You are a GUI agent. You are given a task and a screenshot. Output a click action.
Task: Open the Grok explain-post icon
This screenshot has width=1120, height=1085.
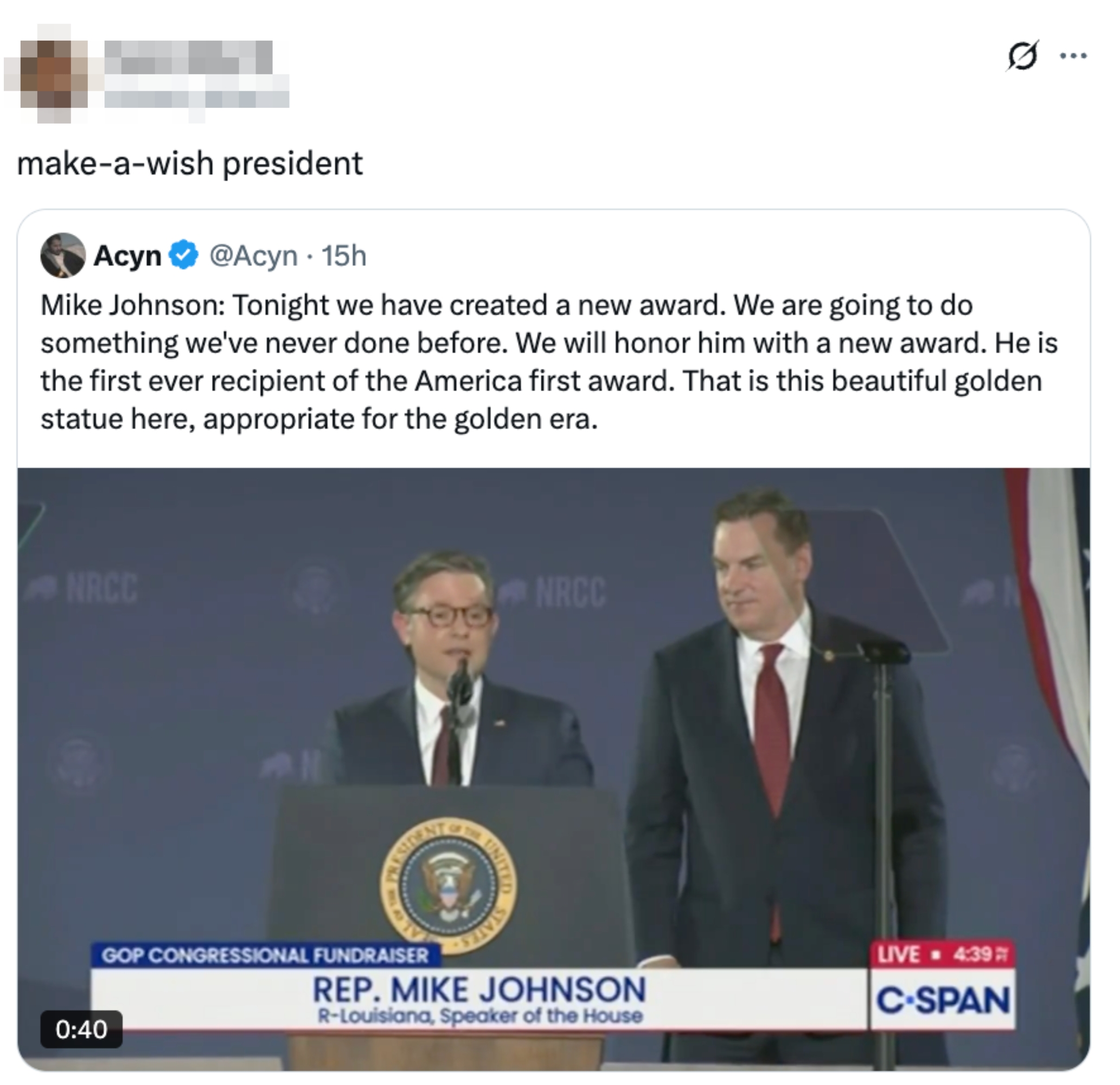(1022, 56)
